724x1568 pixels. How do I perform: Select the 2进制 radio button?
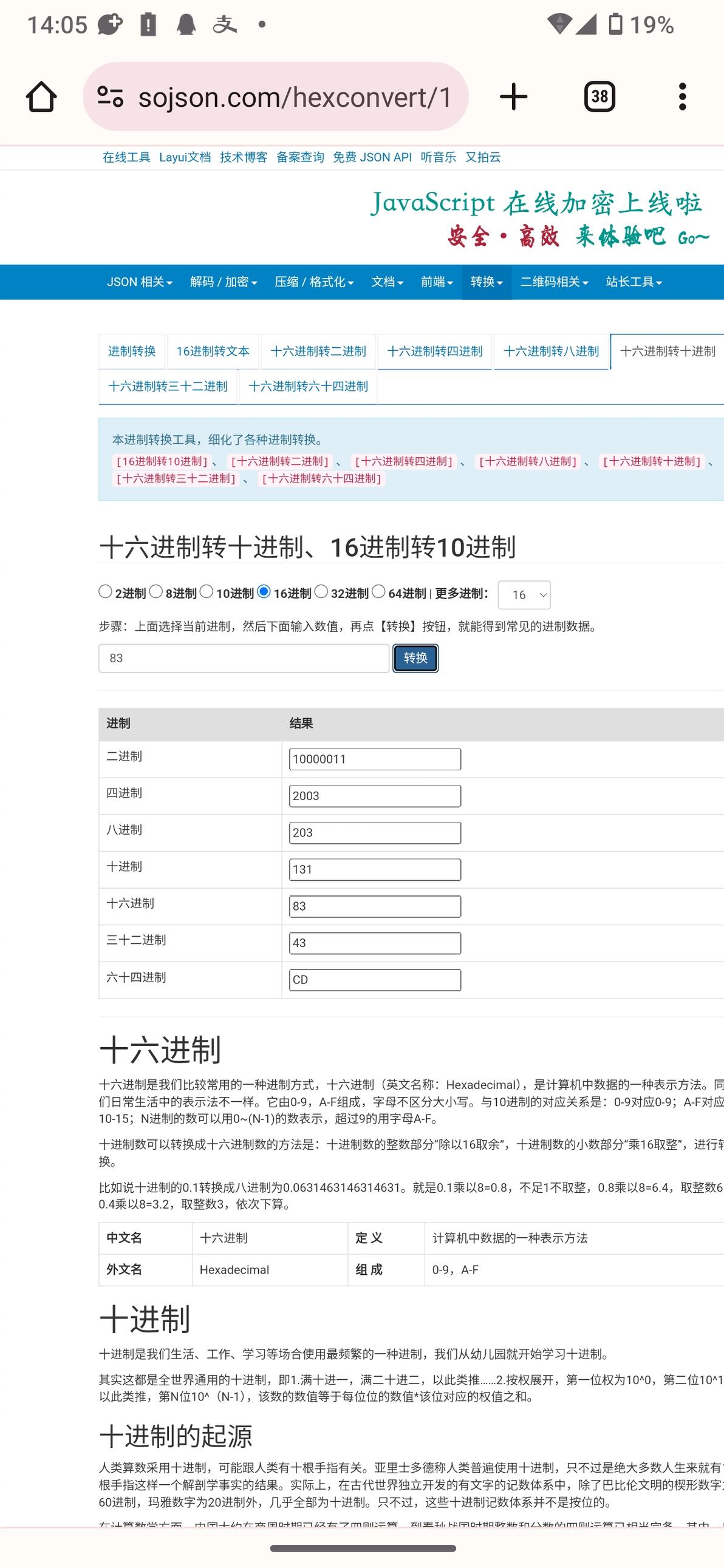pos(105,591)
